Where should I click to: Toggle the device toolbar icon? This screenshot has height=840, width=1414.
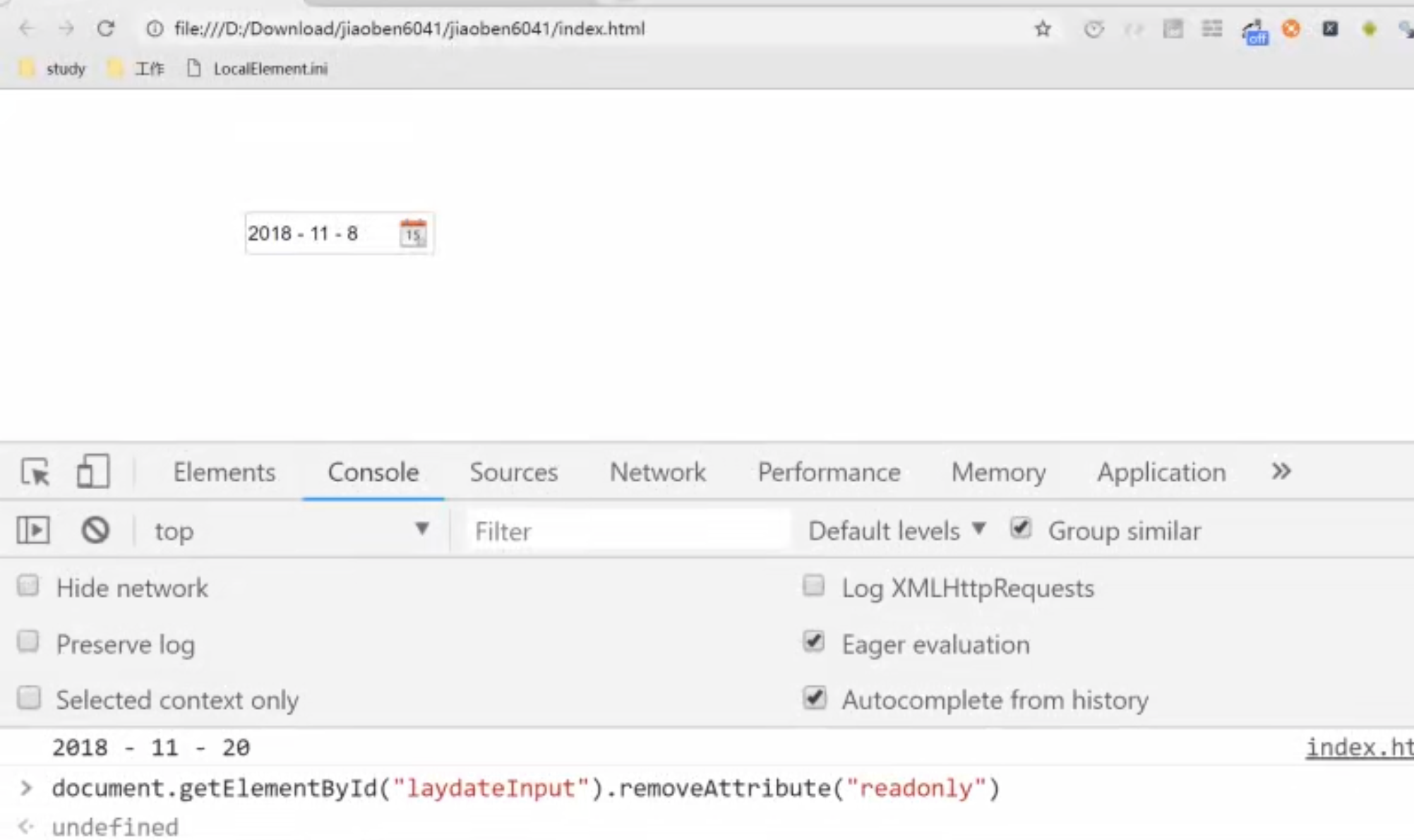click(92, 472)
